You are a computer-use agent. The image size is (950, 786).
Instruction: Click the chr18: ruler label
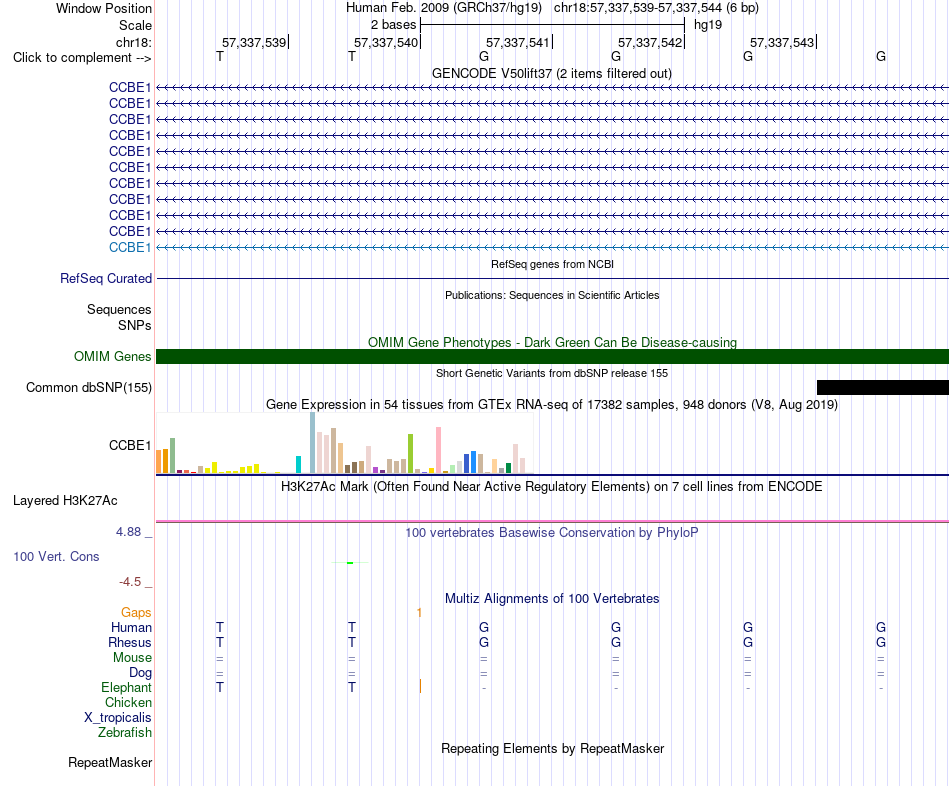point(134,42)
